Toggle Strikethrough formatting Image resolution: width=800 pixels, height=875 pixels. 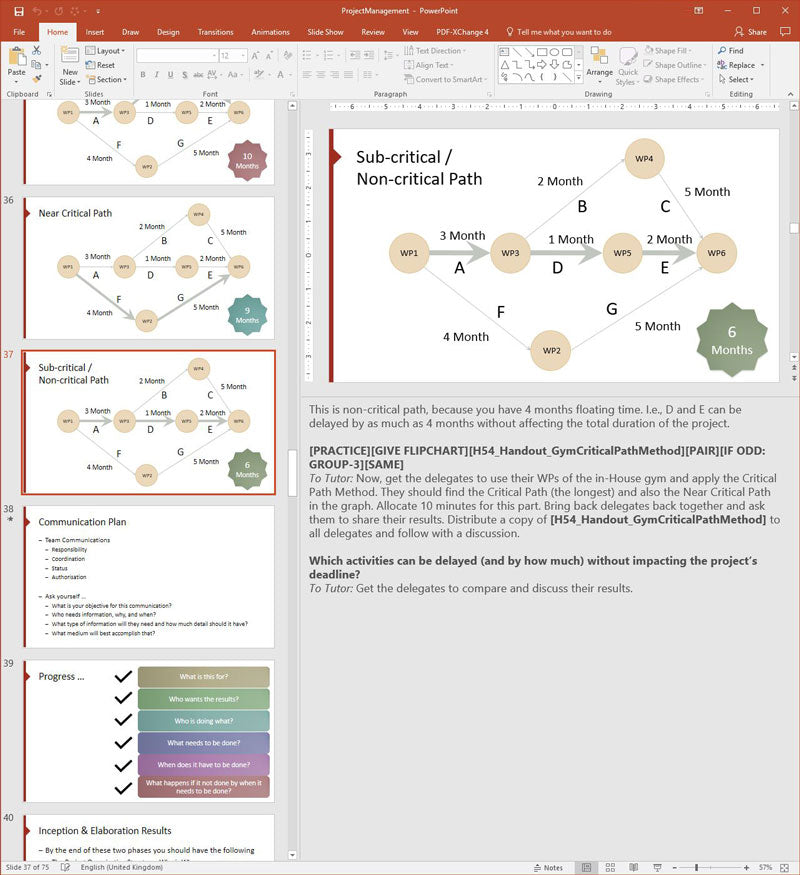(198, 74)
